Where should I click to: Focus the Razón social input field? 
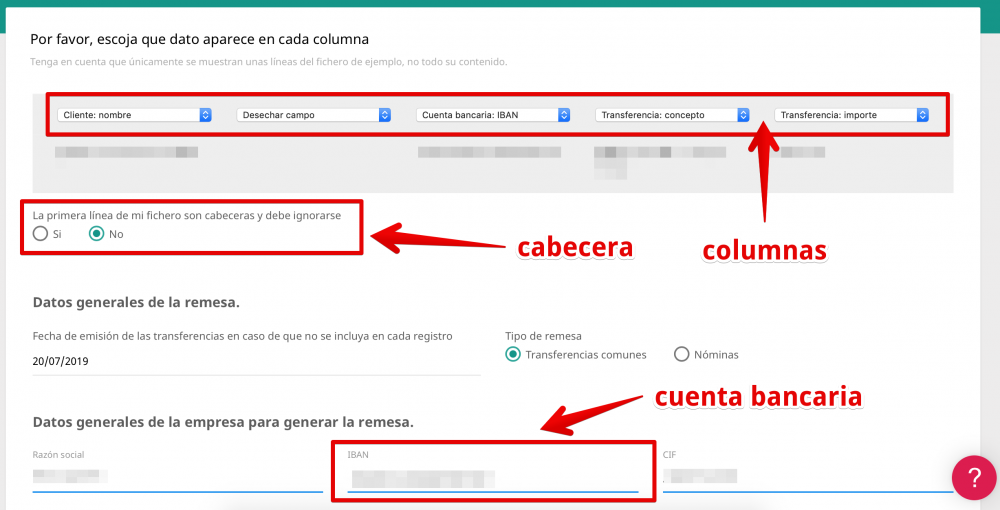tap(177, 477)
